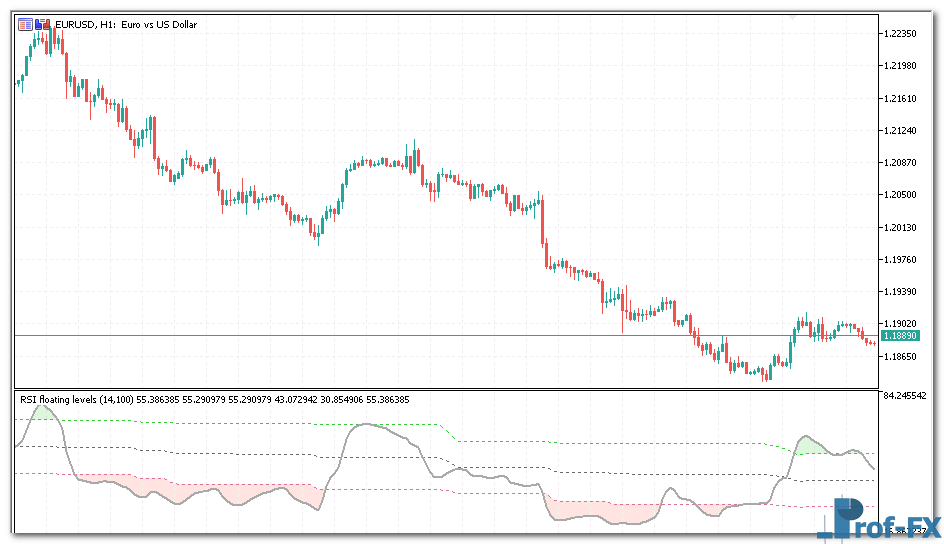Image resolution: width=944 pixels, height=544 pixels.
Task: Select the gray RSI line in indicator window
Action: 380,425
